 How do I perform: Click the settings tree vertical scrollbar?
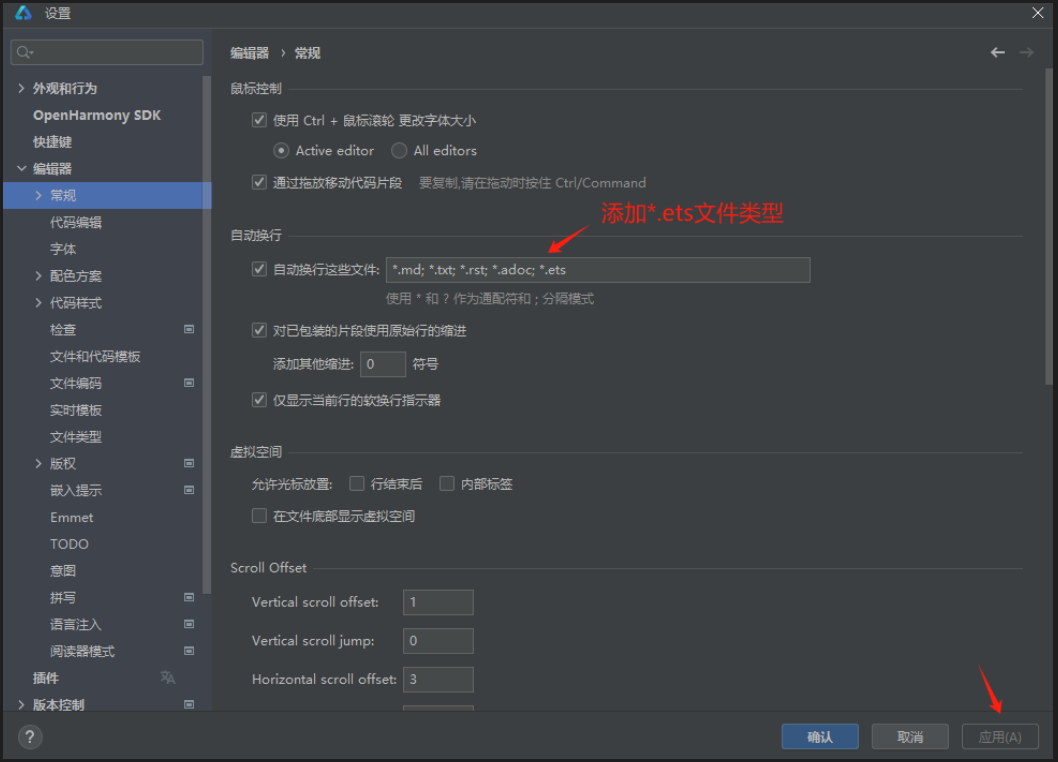click(206, 334)
